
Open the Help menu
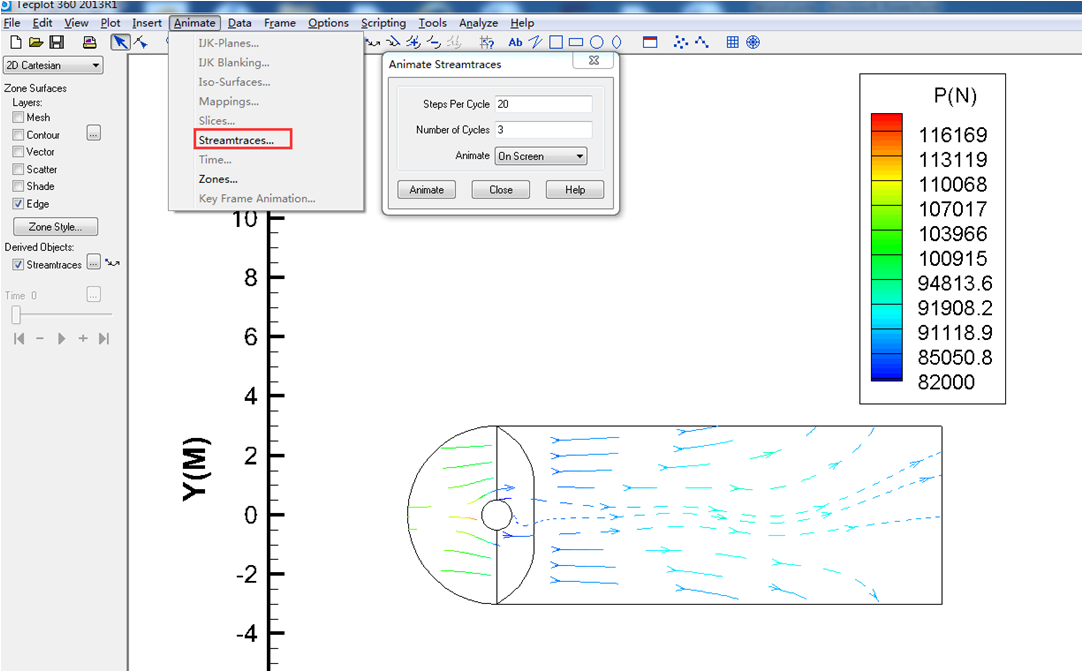522,23
